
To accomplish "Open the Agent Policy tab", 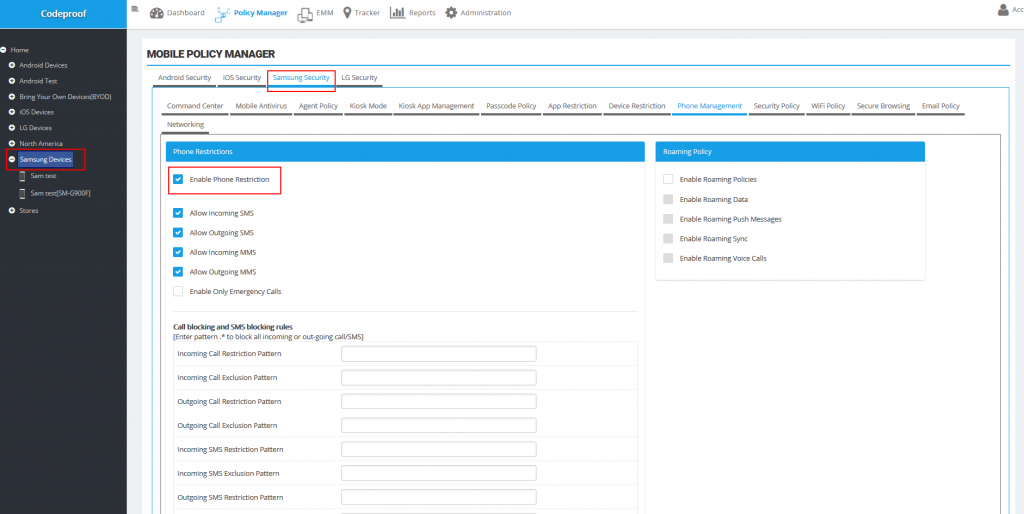I will click(x=318, y=106).
